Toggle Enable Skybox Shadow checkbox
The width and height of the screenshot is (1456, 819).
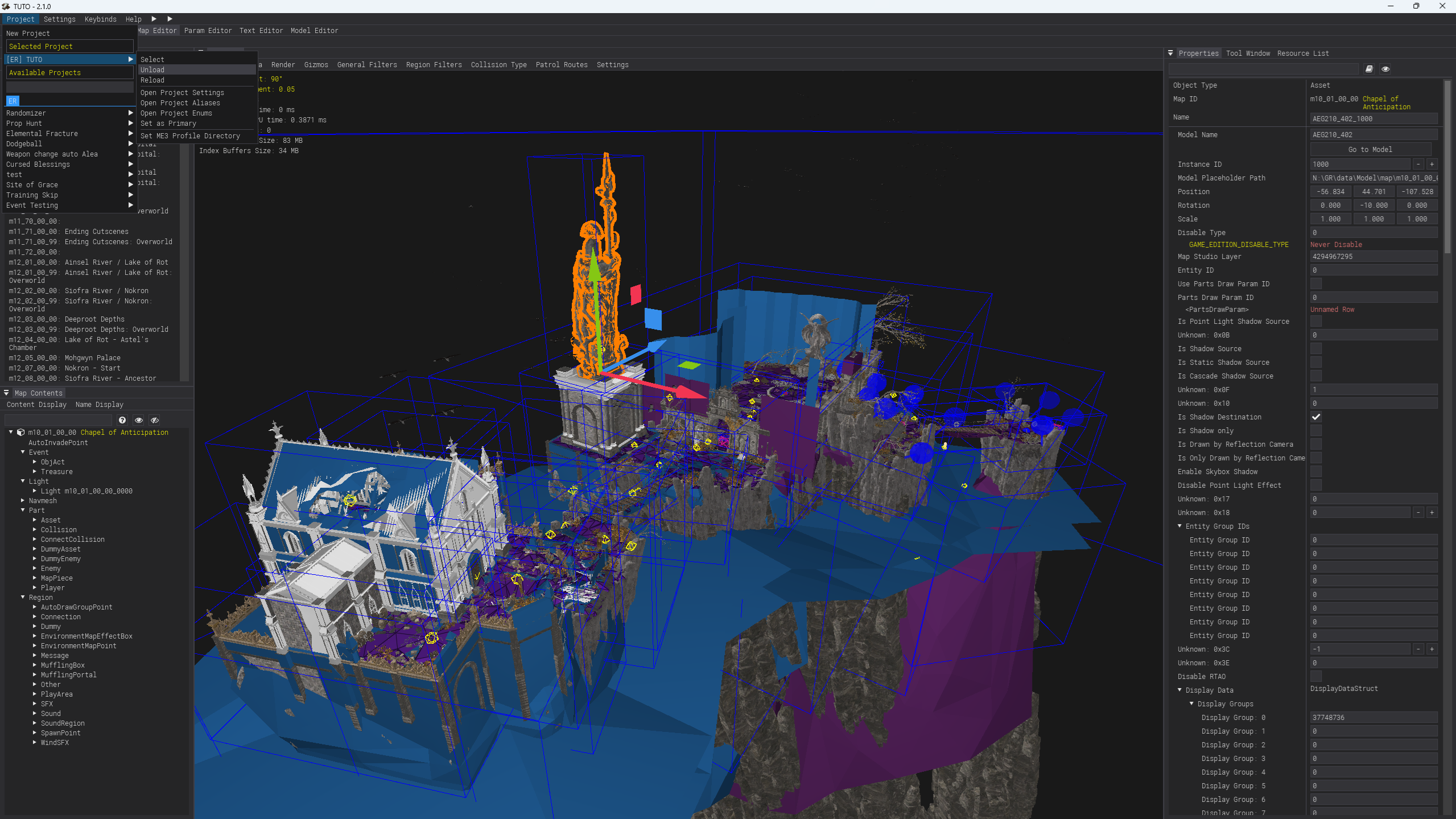(1316, 472)
